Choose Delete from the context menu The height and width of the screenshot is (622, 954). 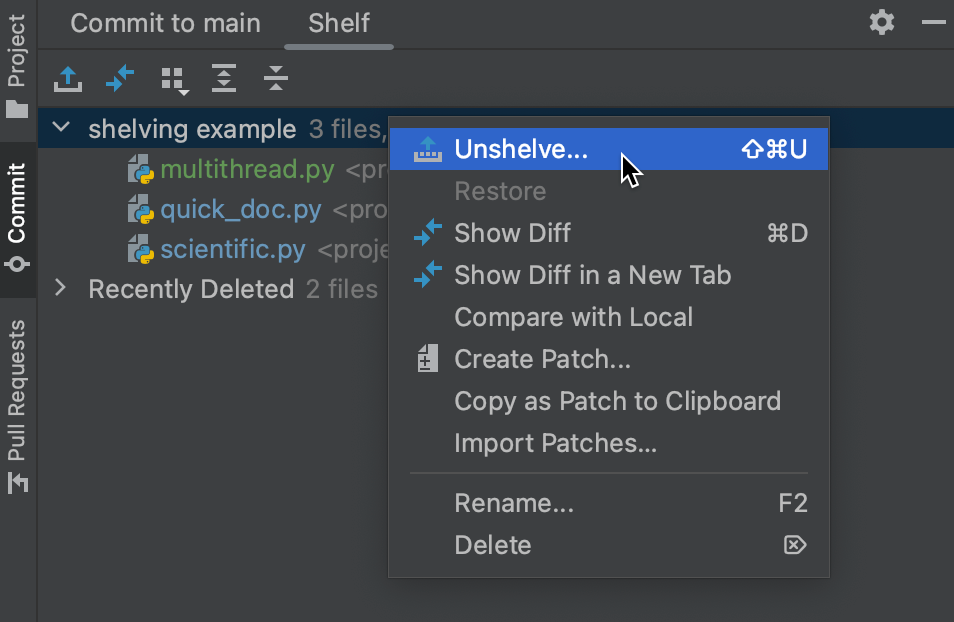point(493,545)
